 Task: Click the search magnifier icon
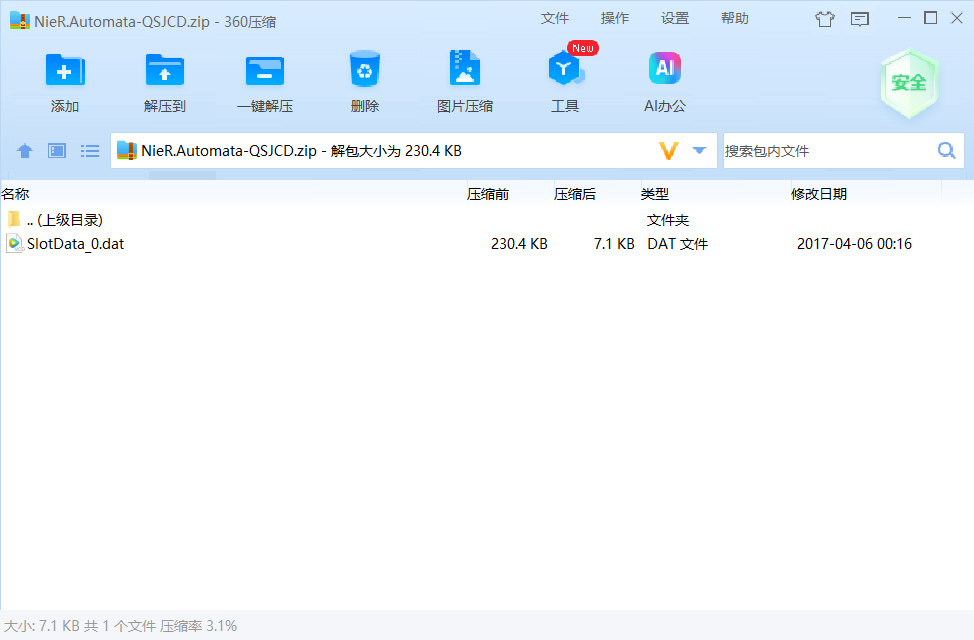(x=946, y=150)
